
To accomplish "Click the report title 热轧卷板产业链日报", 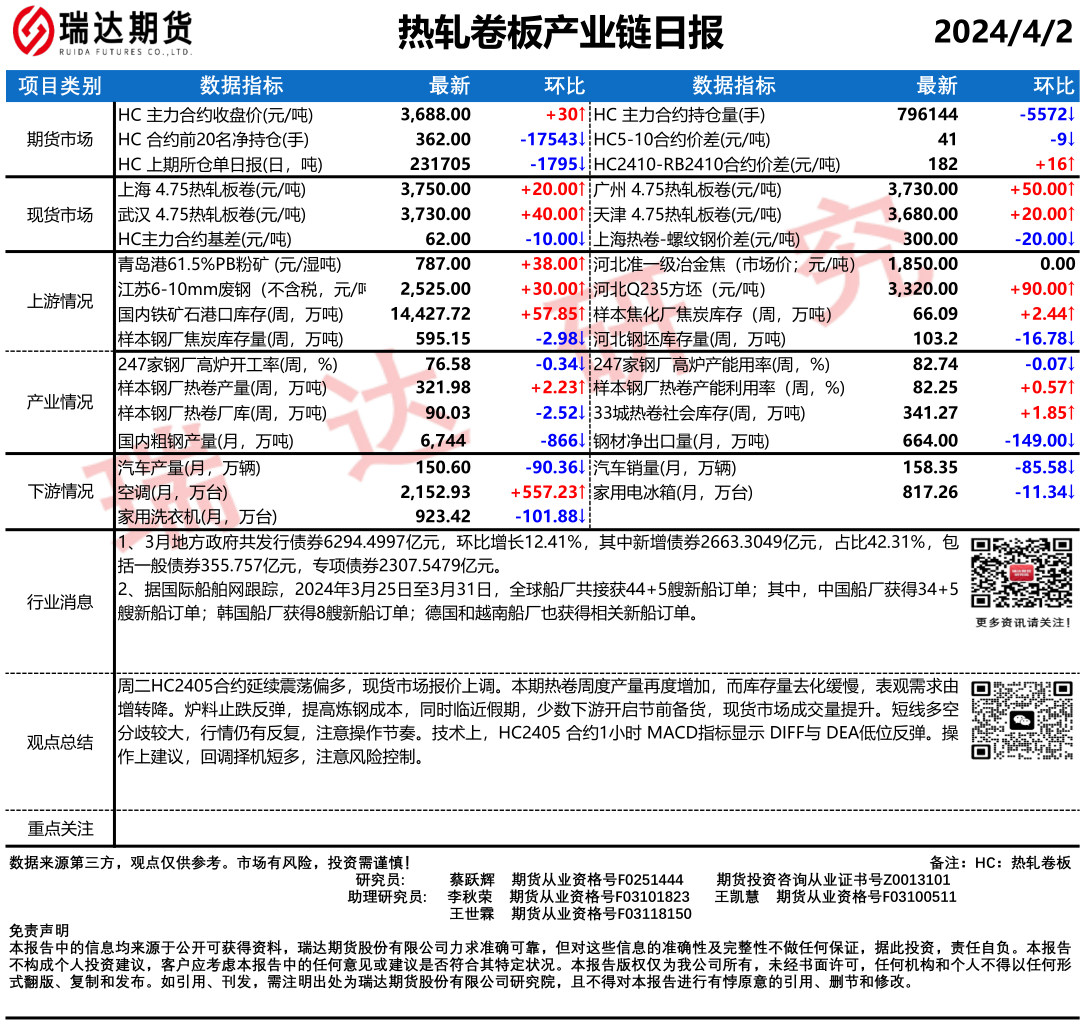I will click(561, 33).
